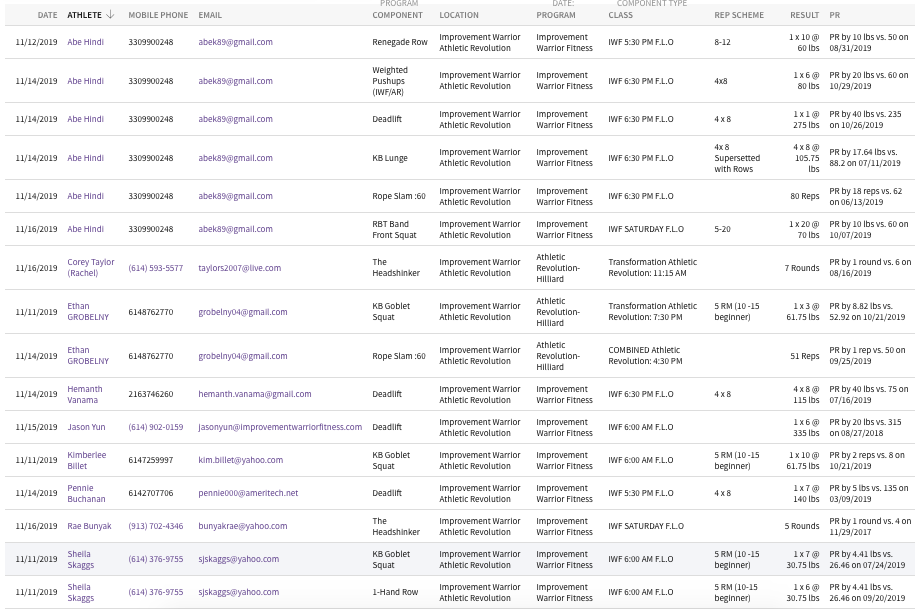Click athlete Pennie Buchanan
The image size is (915, 609).
click(x=86, y=494)
